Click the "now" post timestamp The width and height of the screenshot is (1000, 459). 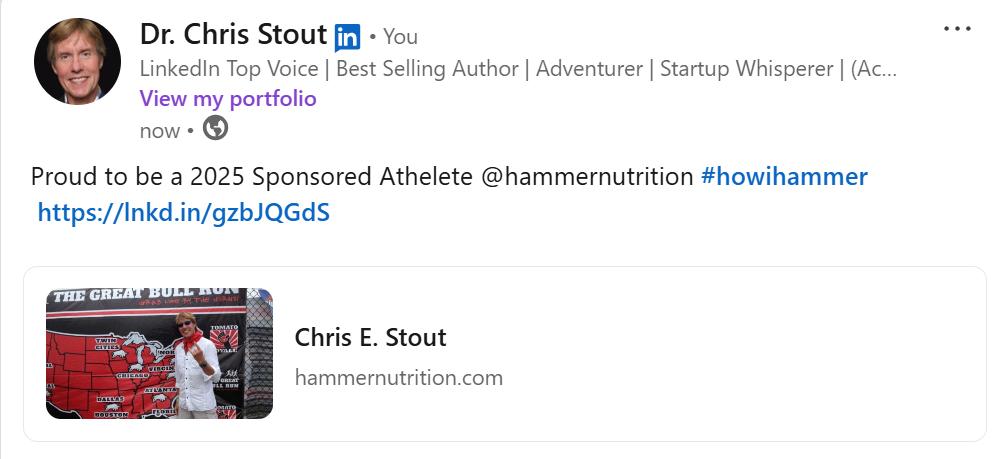pos(160,130)
